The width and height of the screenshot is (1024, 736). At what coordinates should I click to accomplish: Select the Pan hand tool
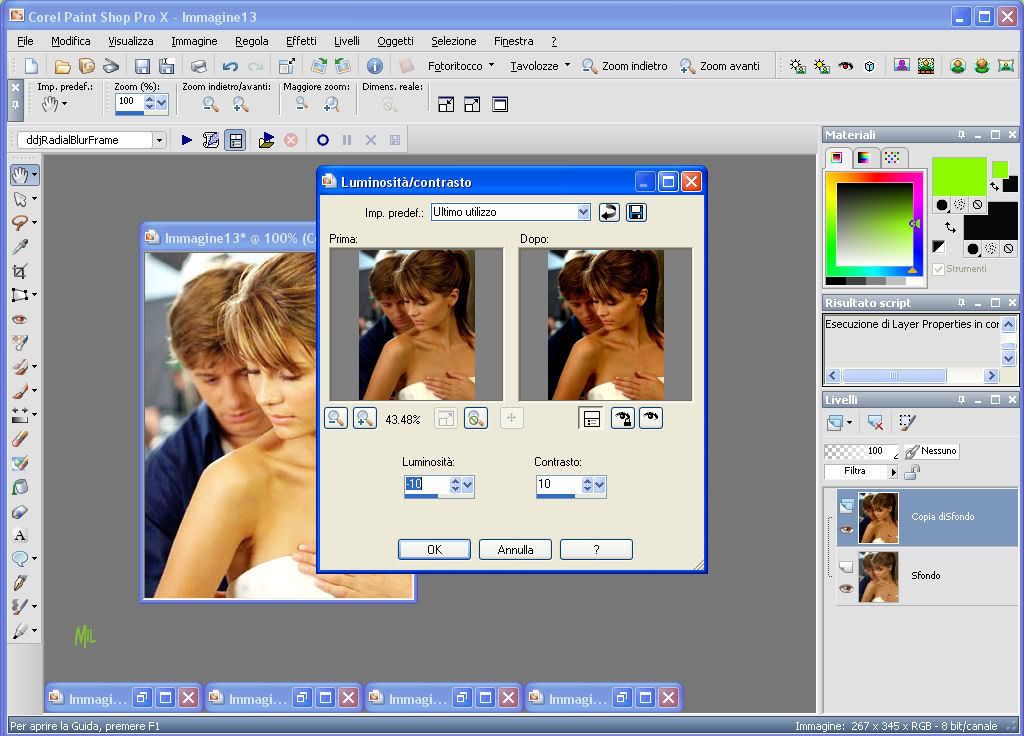tap(20, 174)
